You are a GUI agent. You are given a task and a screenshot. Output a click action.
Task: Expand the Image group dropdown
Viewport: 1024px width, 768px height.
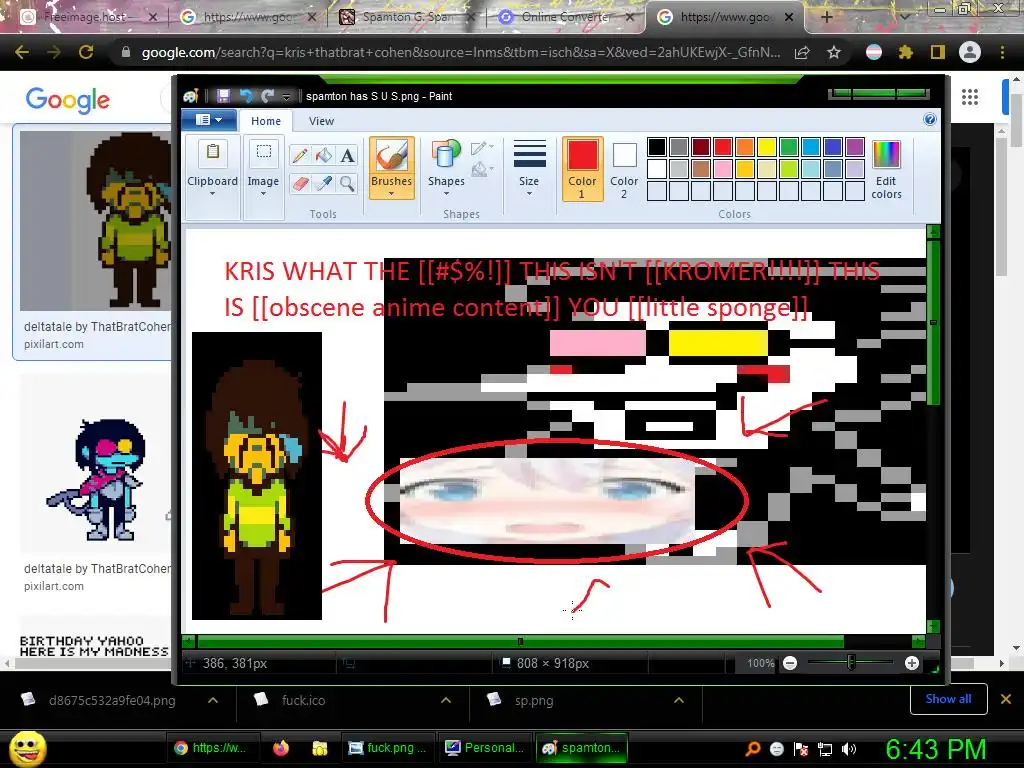point(263,194)
